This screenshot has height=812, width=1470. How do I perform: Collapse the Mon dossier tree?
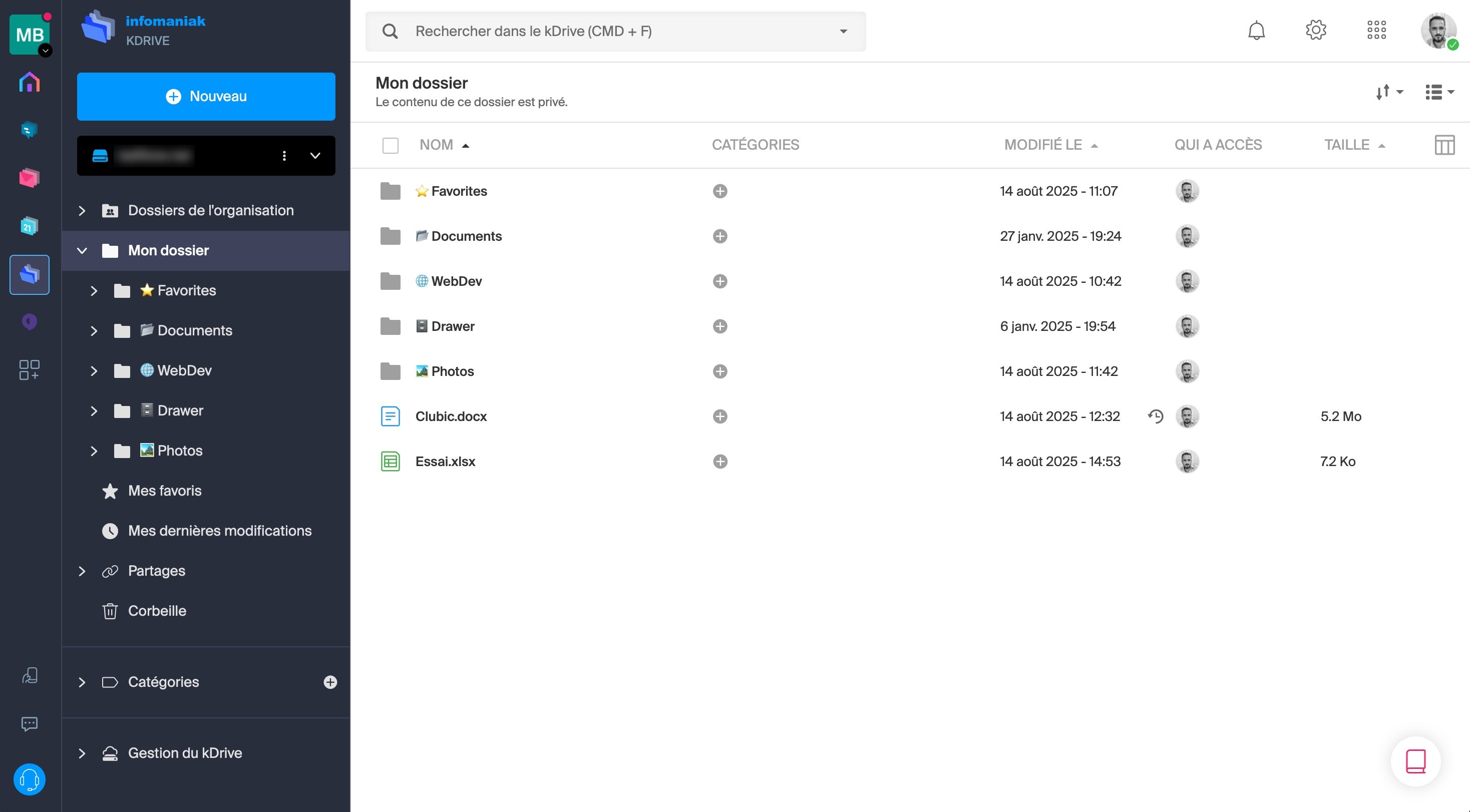point(82,250)
